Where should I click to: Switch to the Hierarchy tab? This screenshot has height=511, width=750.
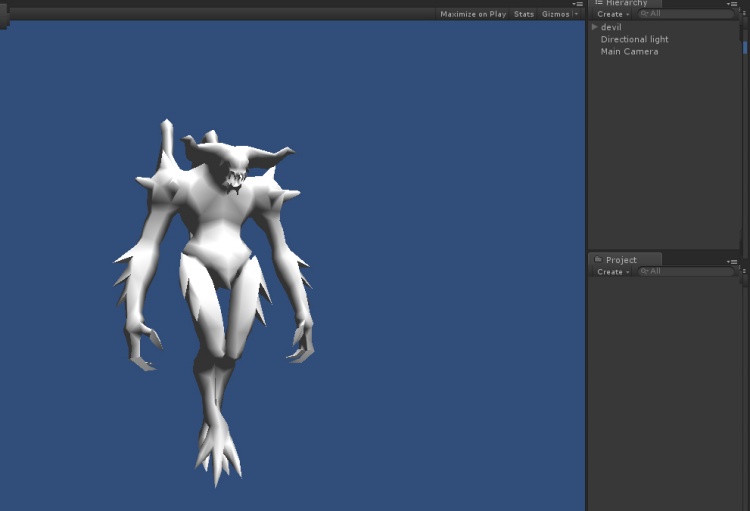[x=626, y=3]
